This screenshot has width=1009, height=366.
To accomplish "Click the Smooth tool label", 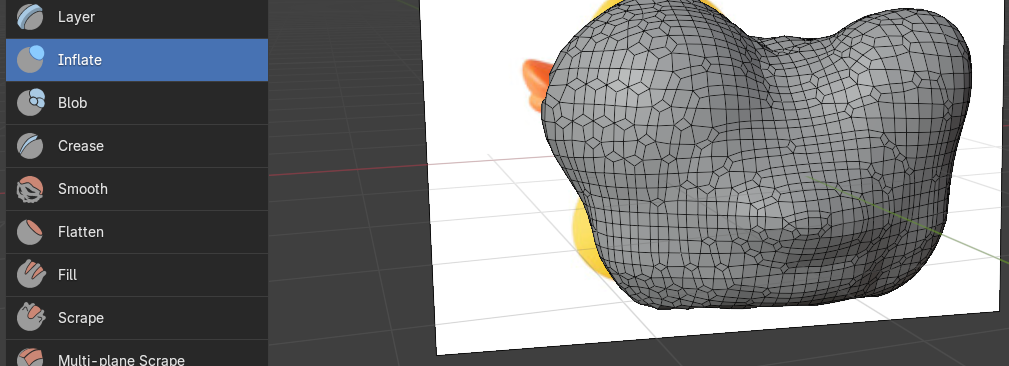I will [x=82, y=189].
